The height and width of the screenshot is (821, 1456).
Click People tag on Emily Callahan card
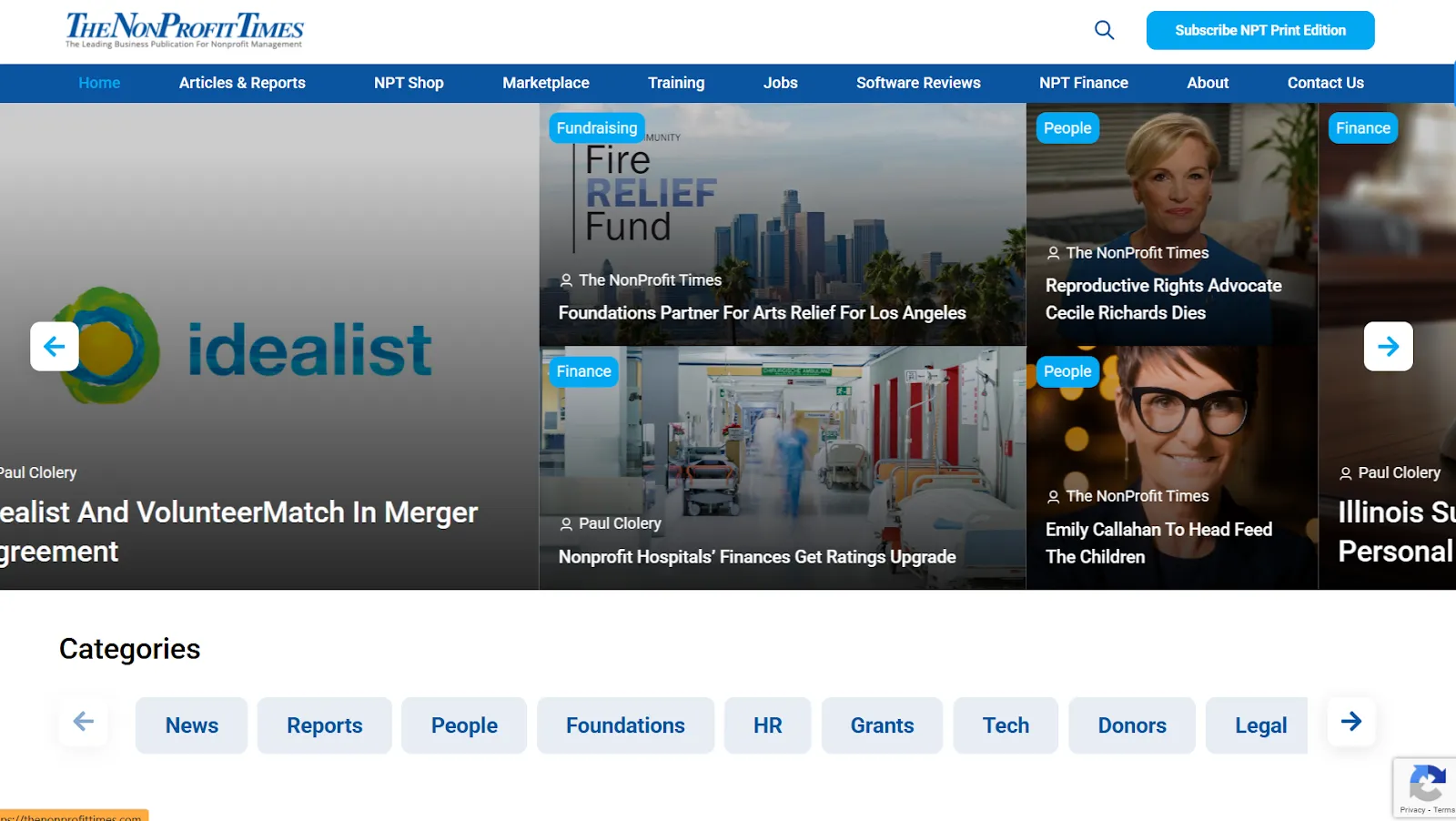click(1067, 371)
